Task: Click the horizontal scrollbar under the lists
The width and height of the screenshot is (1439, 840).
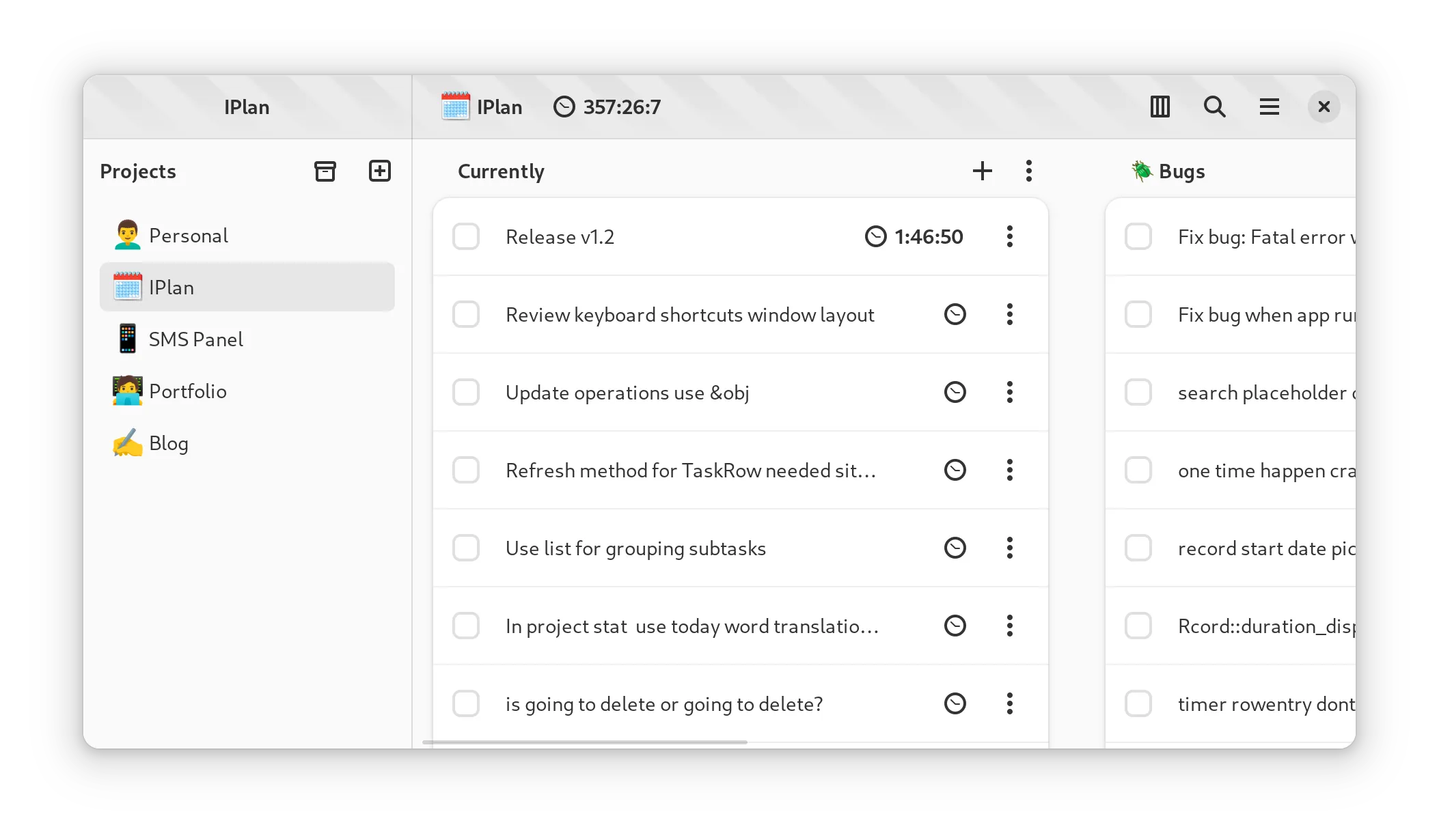Action: (x=585, y=742)
